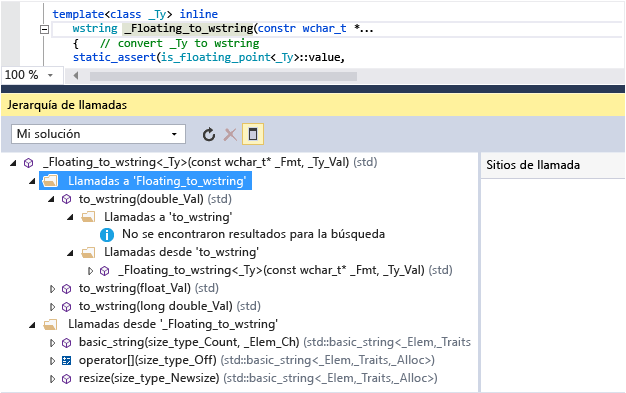Click is_floating_point in the code editor
This screenshot has width=626, height=393.
point(216,57)
